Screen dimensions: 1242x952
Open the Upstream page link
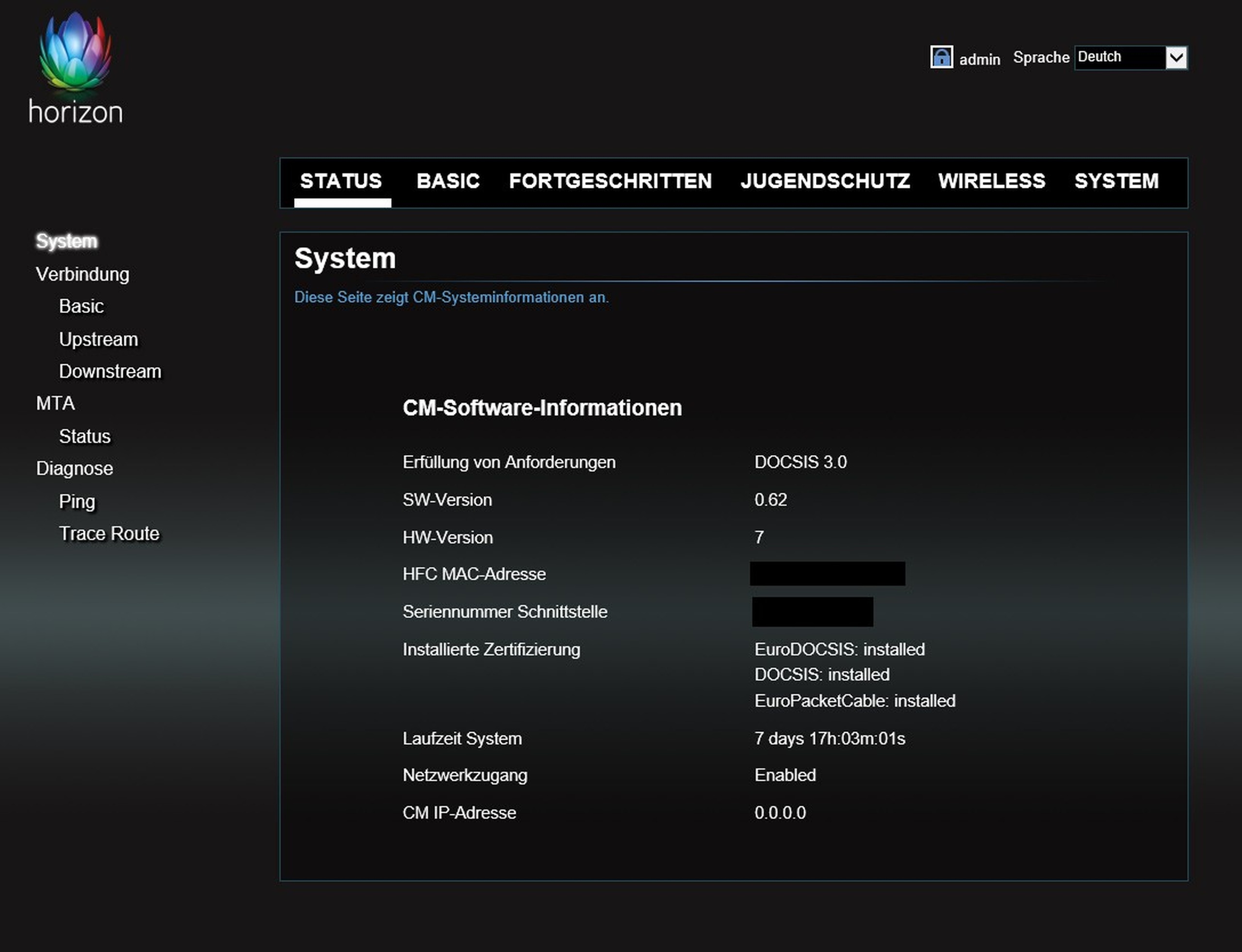coord(98,340)
